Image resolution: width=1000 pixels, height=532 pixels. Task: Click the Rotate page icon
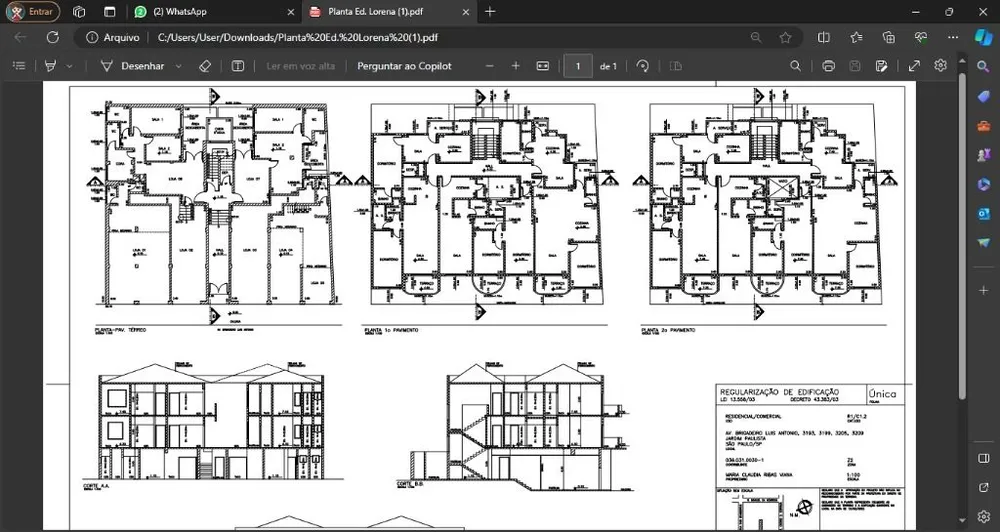(x=643, y=66)
